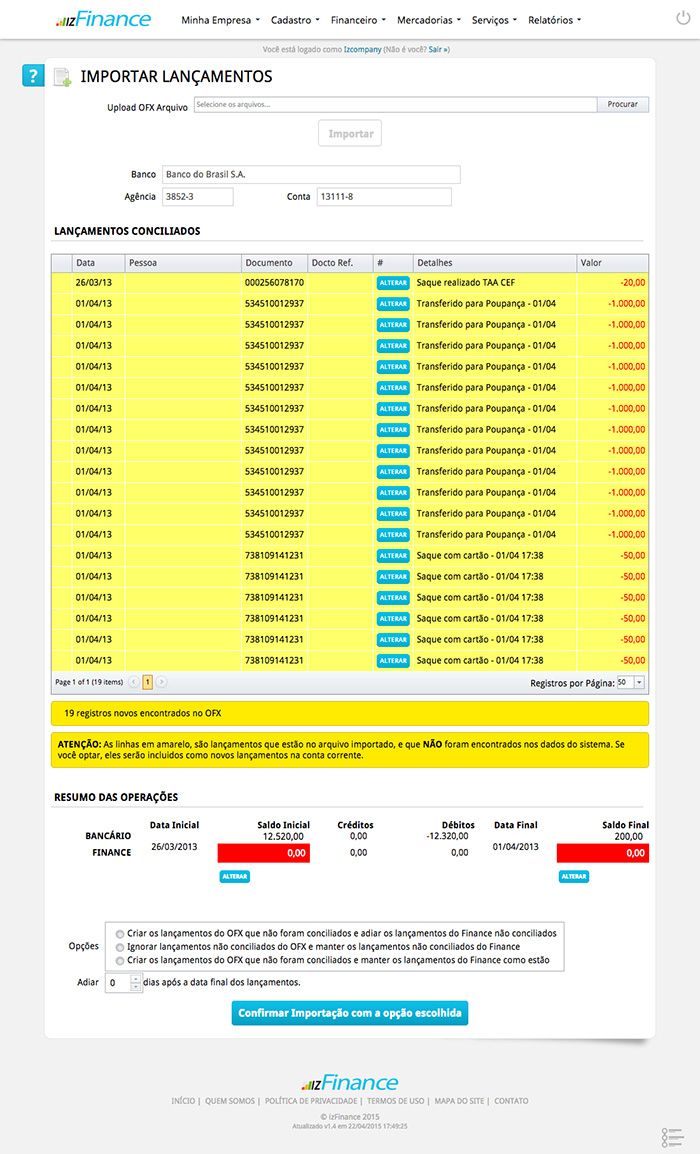Click the Banco input field

tap(310, 175)
